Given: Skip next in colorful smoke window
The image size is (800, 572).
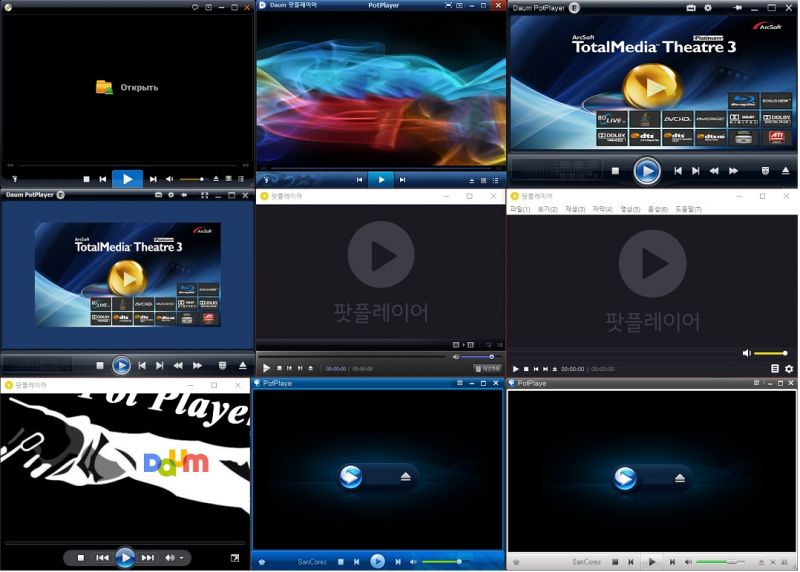Looking at the screenshot, I should (x=403, y=180).
